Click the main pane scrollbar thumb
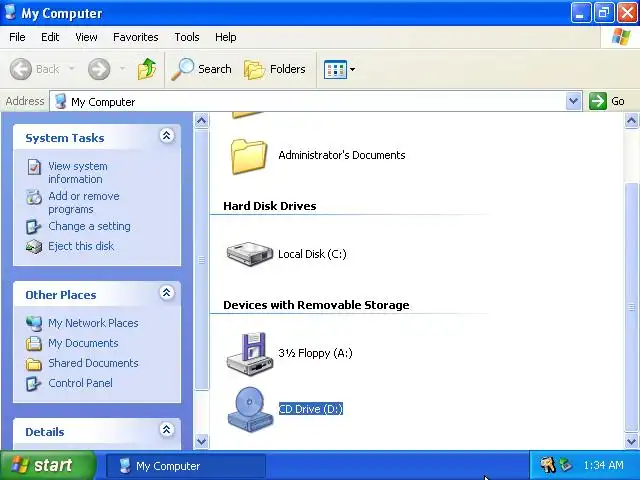 pos(631,307)
